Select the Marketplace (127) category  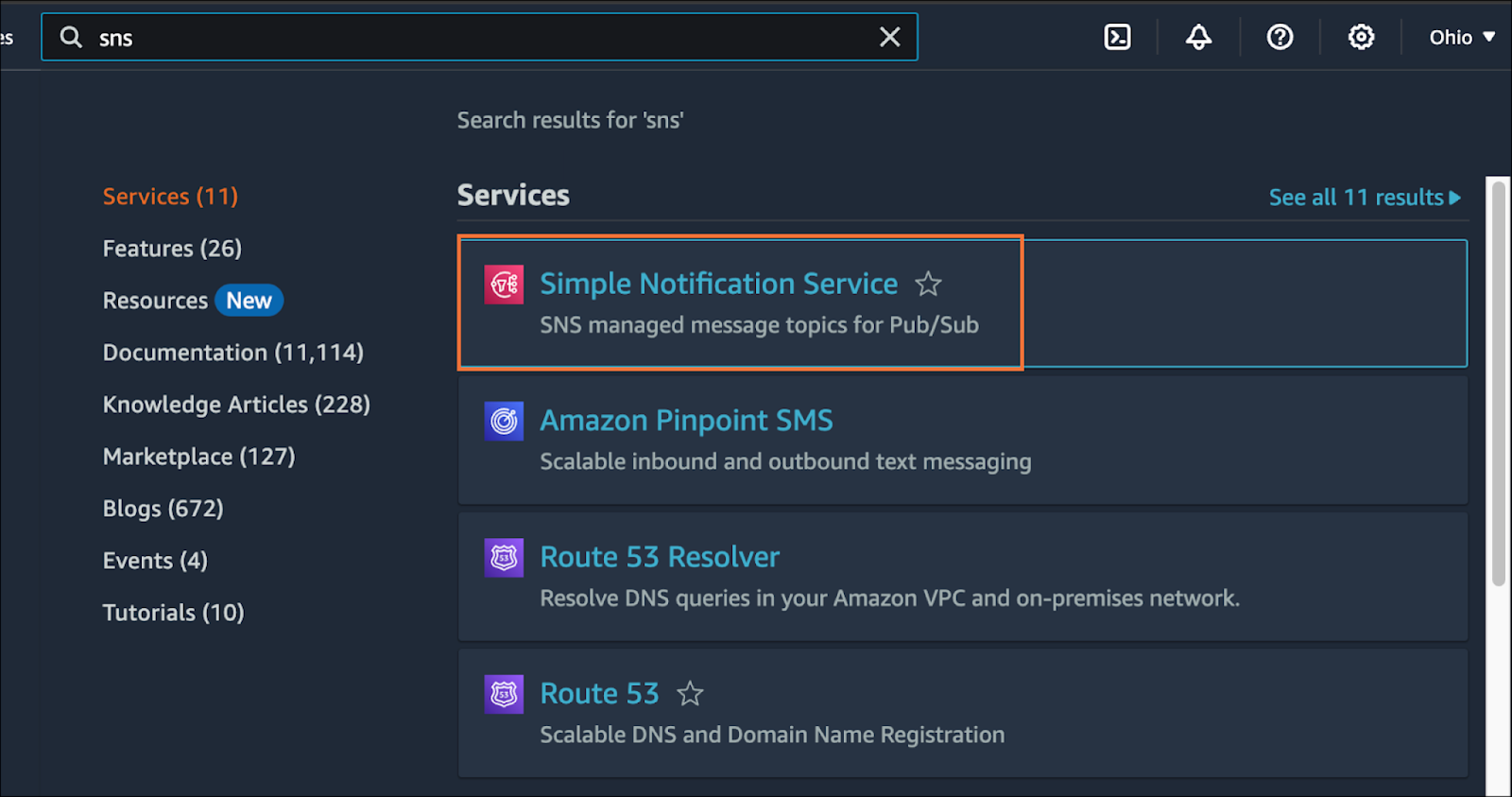tap(198, 457)
